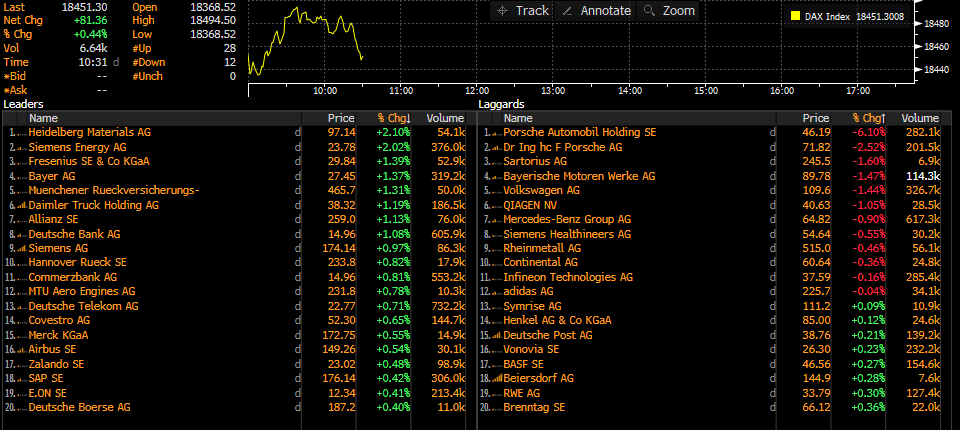The width and height of the screenshot is (960, 430).
Task: Click Deutsche Telekom's 732.2k volume cell
Action: click(x=446, y=306)
